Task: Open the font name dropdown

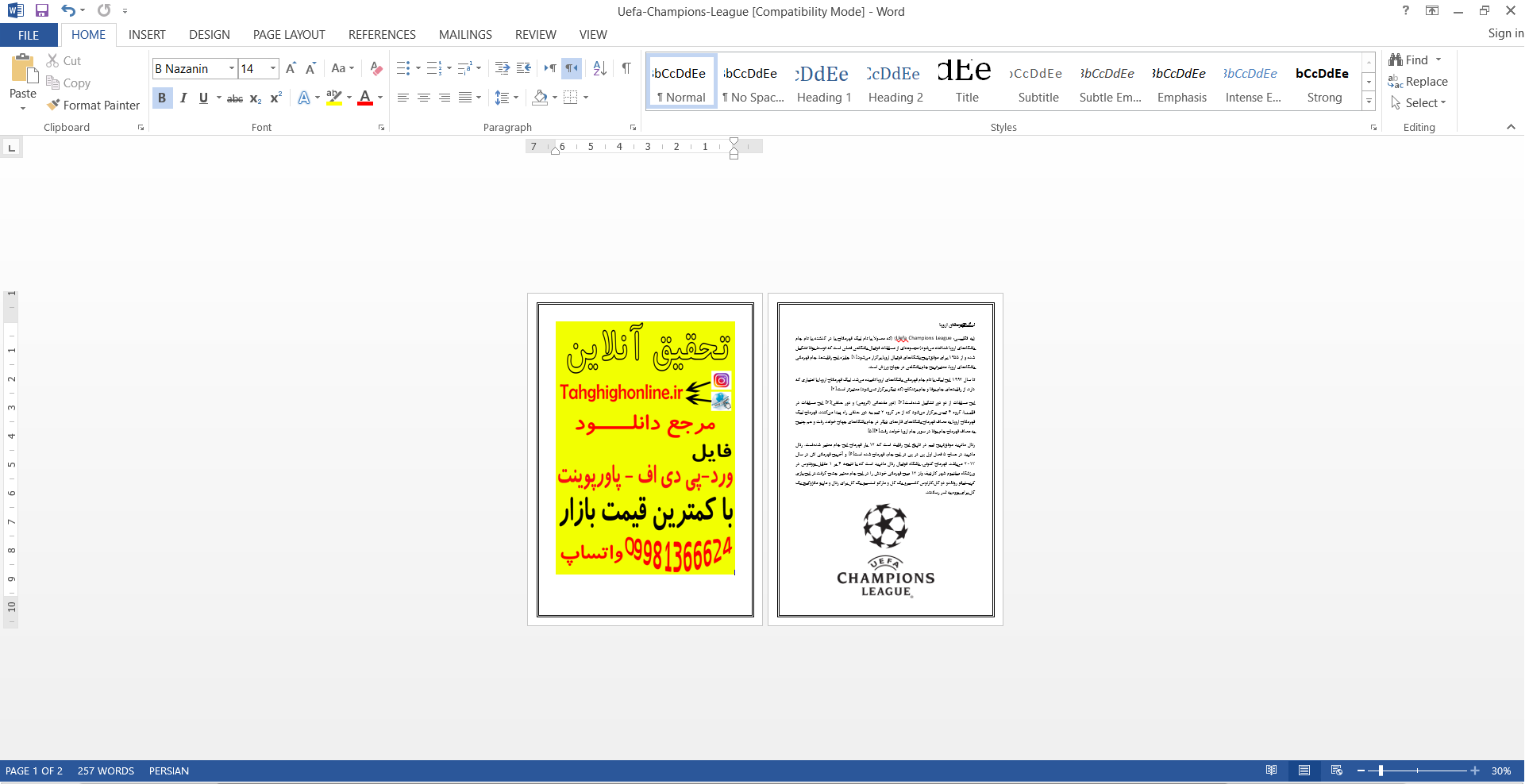Action: tap(232, 69)
